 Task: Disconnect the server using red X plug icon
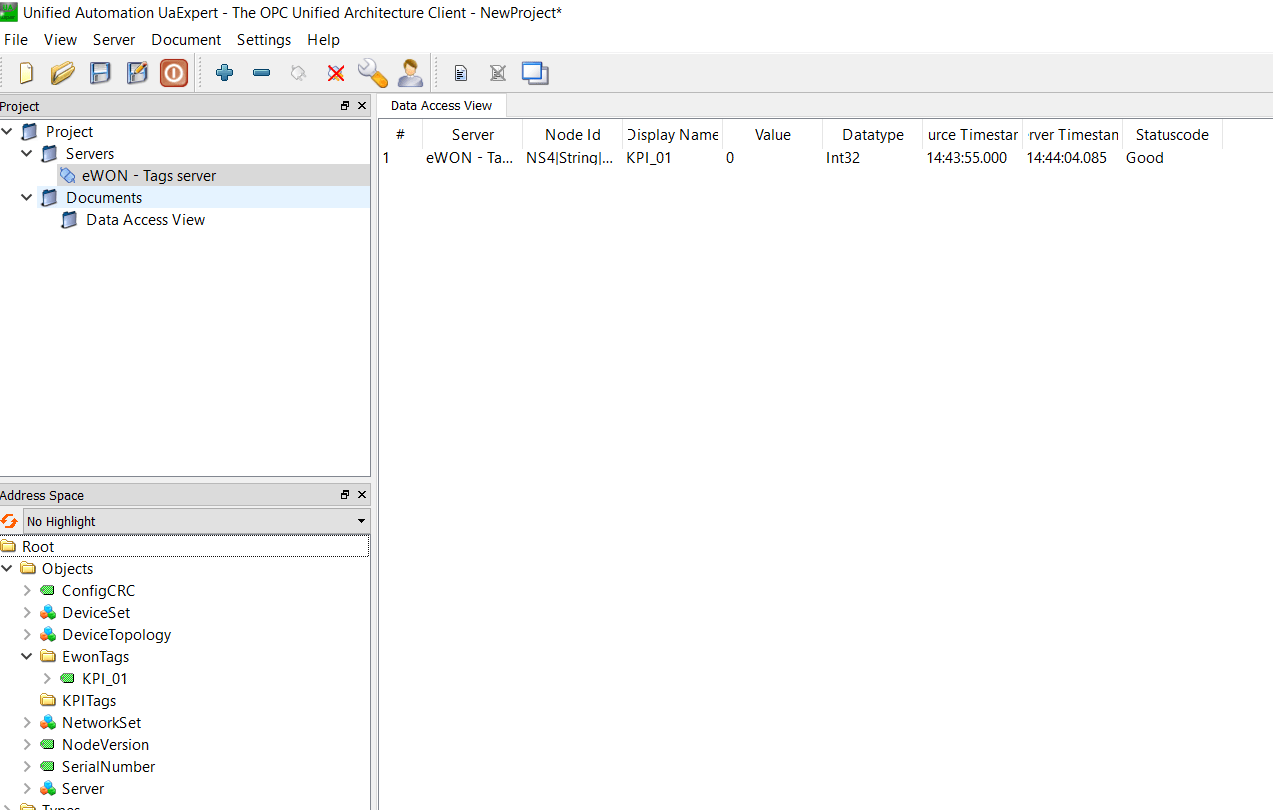(334, 72)
